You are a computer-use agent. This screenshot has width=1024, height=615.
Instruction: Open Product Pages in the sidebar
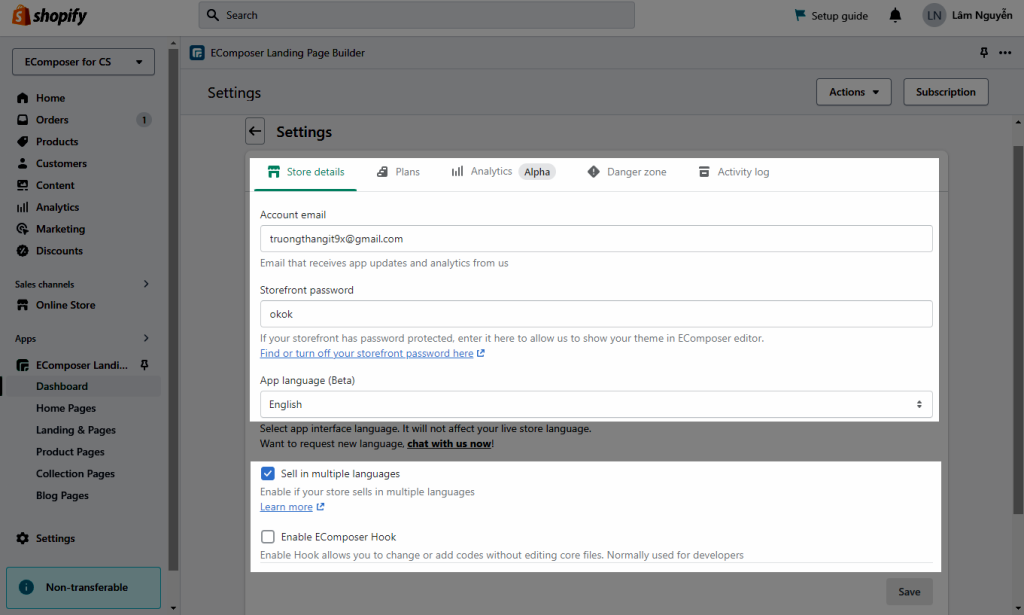tap(71, 452)
